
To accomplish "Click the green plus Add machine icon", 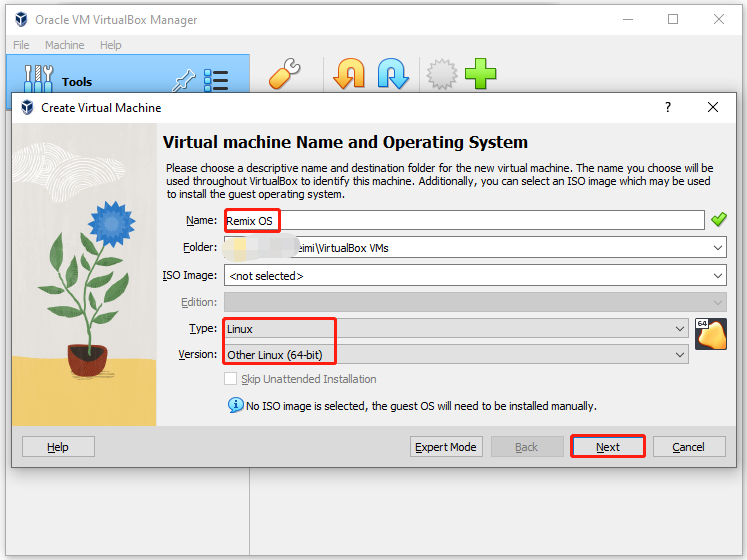I will [x=480, y=75].
